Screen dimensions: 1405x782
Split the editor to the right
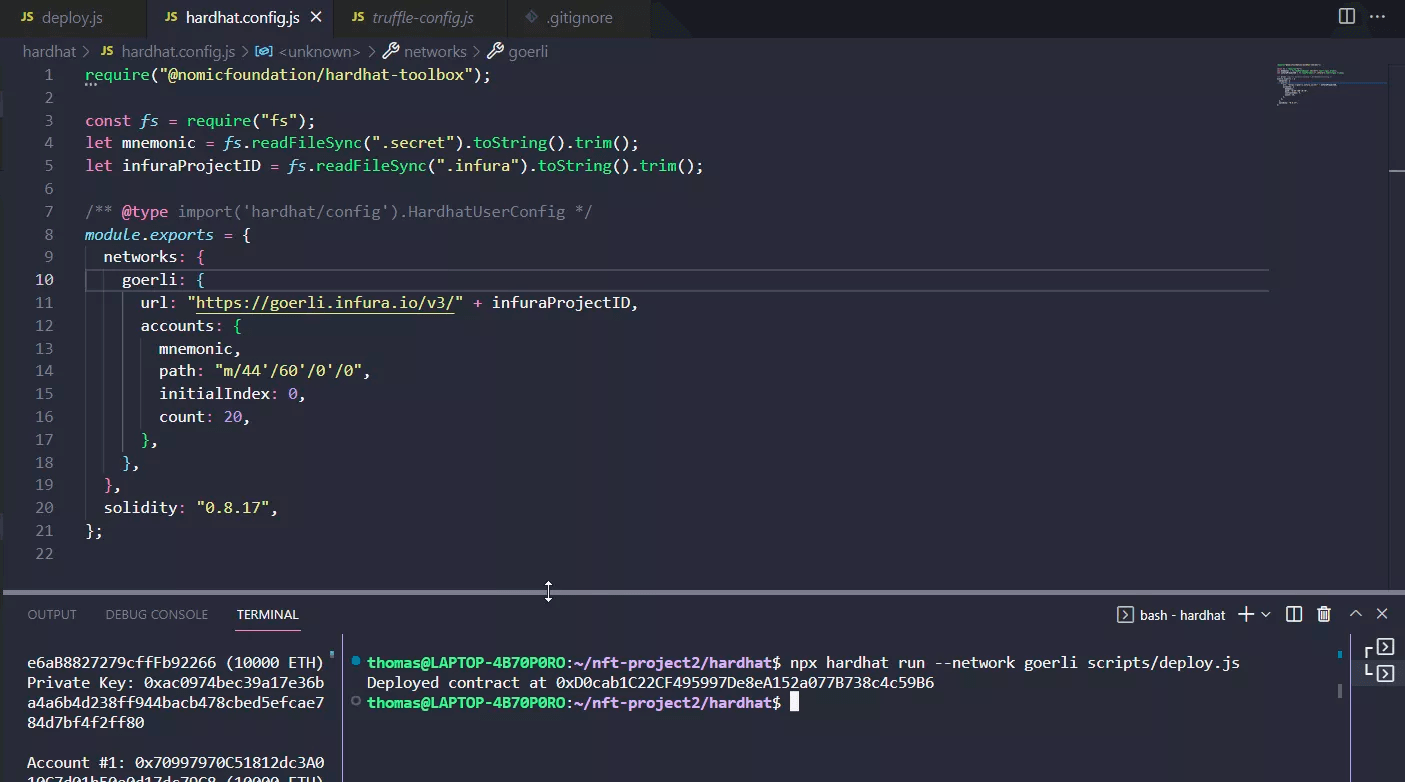pyautogui.click(x=1347, y=16)
